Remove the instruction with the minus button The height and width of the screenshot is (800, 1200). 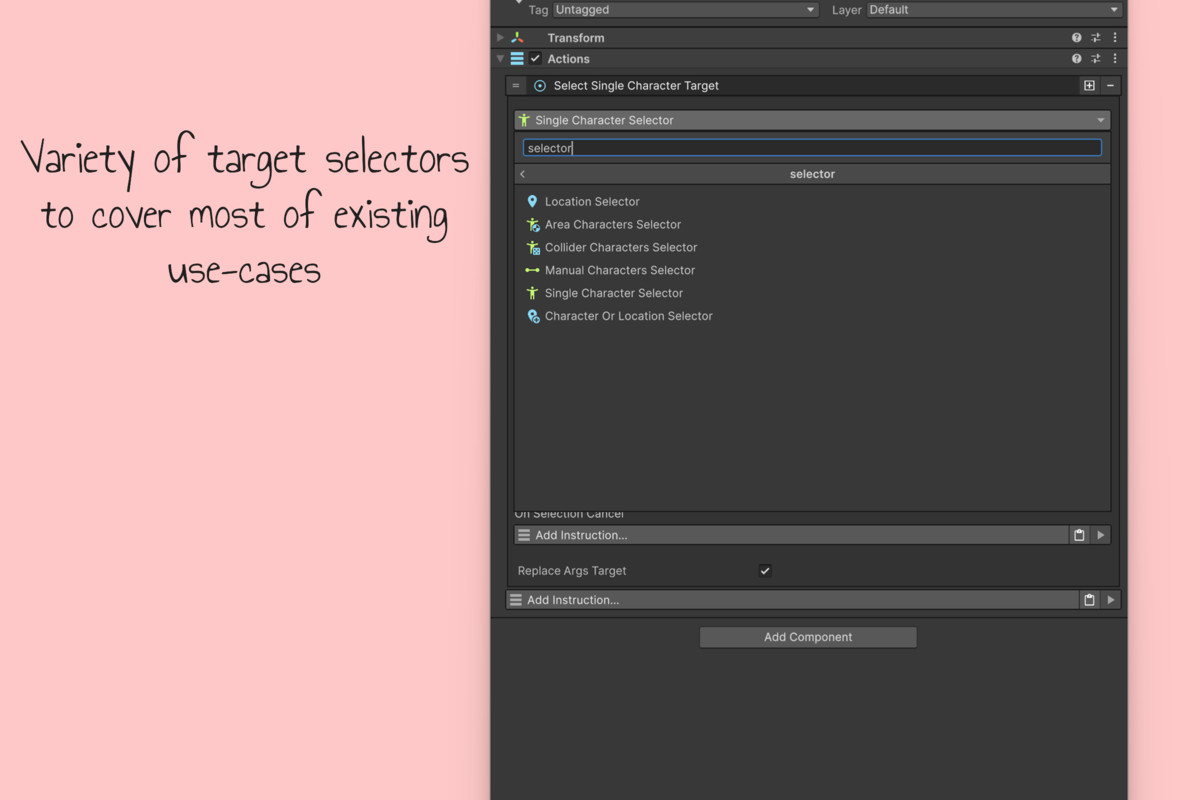tap(1109, 85)
